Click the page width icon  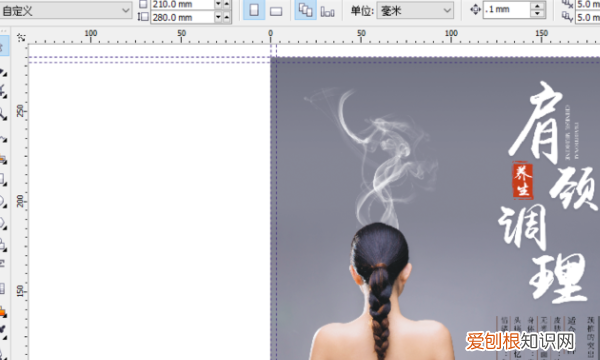click(x=143, y=4)
